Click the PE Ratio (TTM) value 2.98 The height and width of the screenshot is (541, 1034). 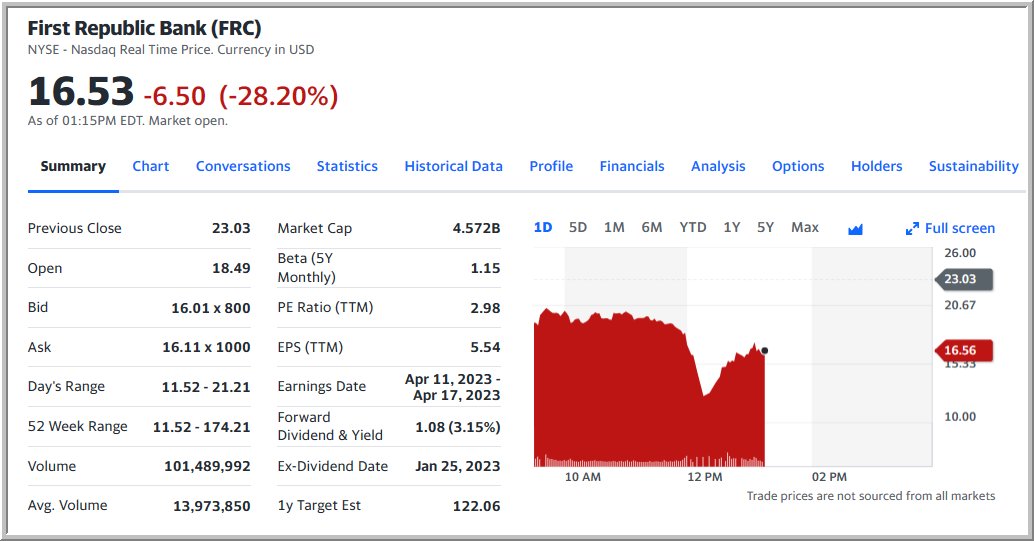pos(485,308)
